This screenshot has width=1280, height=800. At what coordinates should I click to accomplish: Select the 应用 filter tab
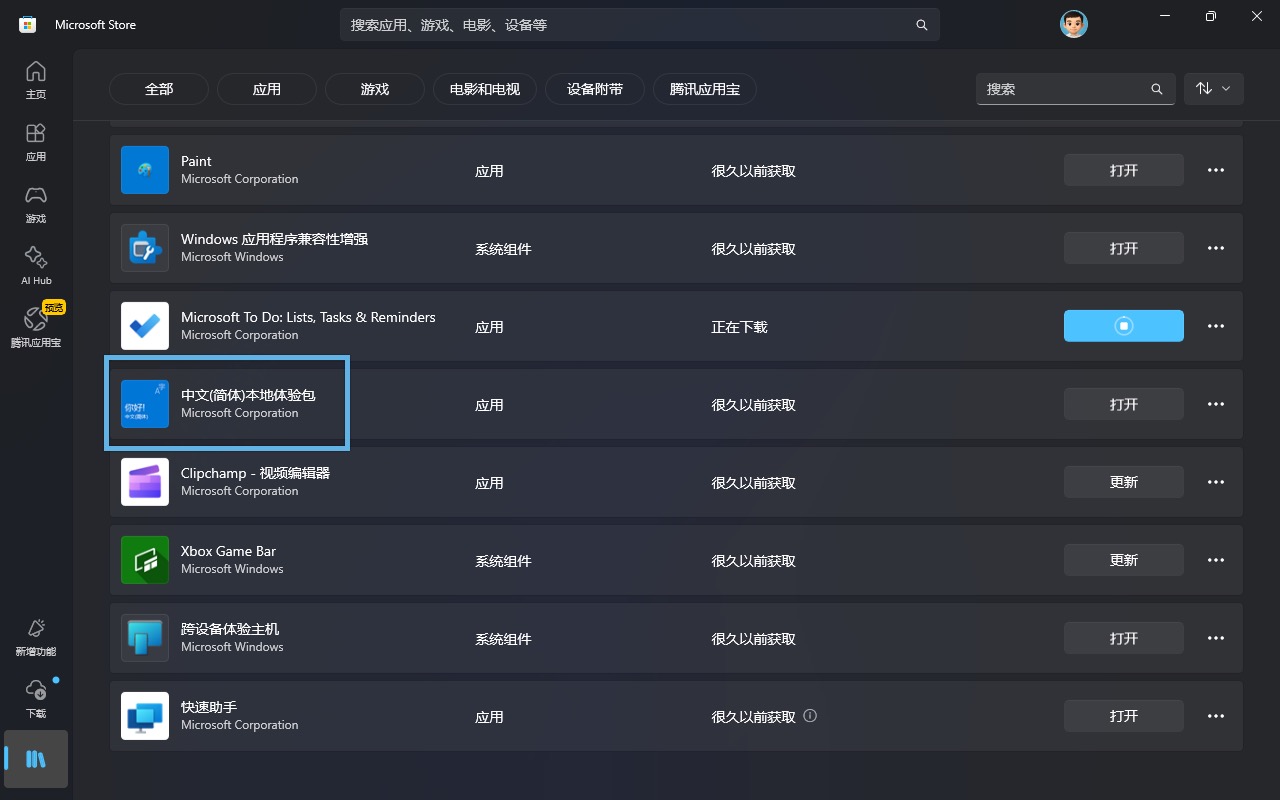point(267,89)
